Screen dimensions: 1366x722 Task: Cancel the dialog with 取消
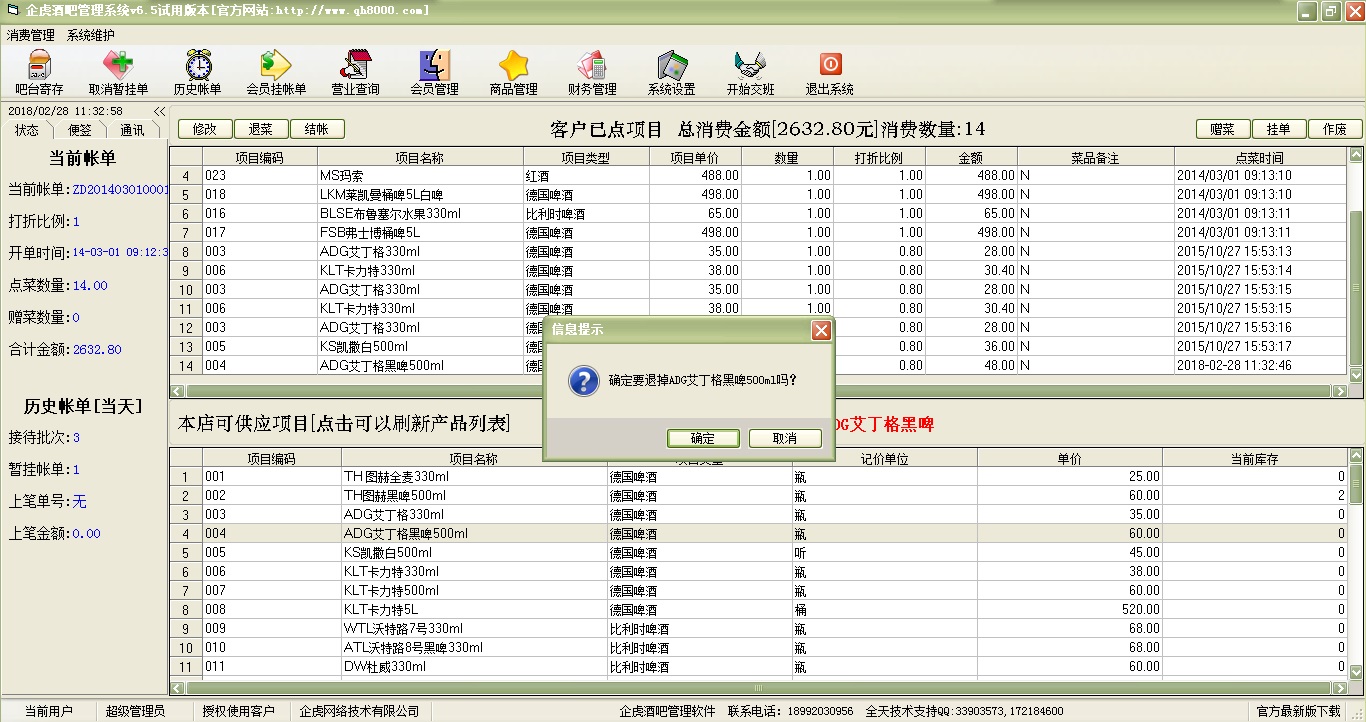pyautogui.click(x=786, y=438)
